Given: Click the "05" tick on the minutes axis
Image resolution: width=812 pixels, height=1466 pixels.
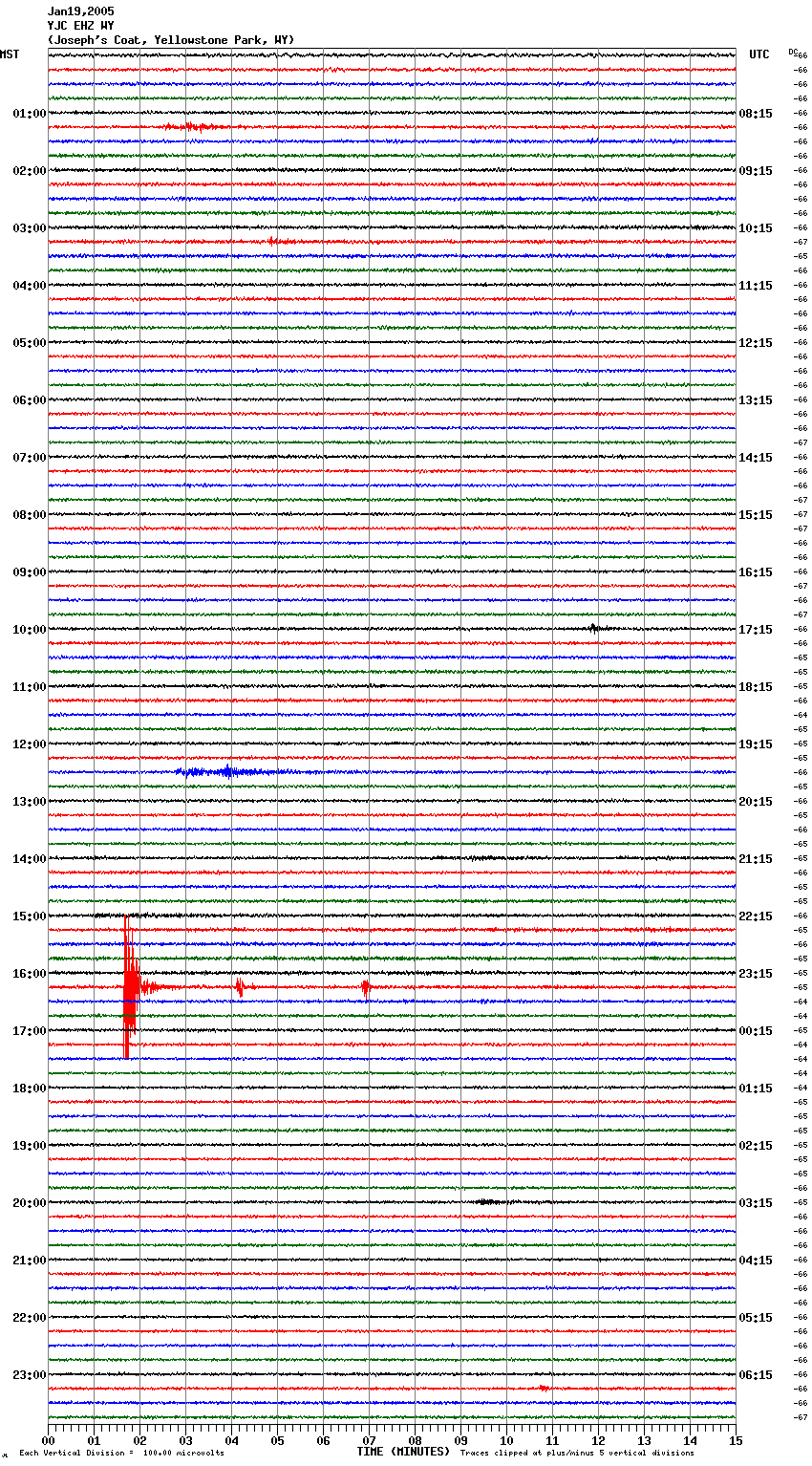Looking at the screenshot, I should [277, 1440].
